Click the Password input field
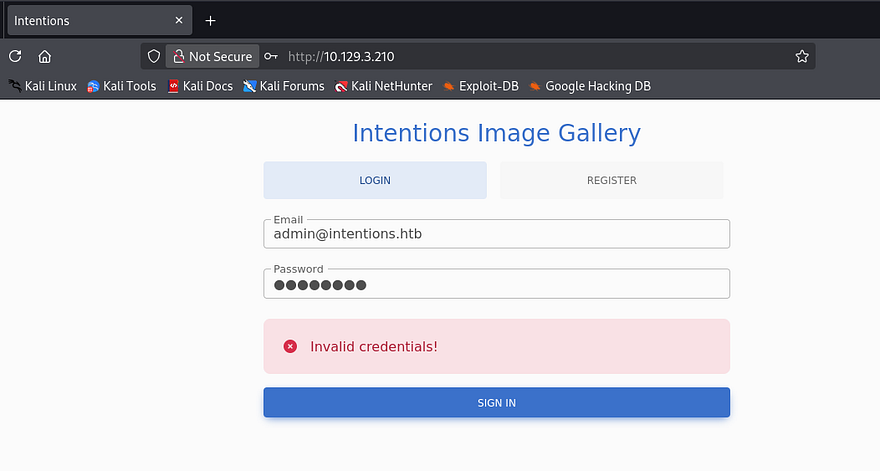 point(496,284)
